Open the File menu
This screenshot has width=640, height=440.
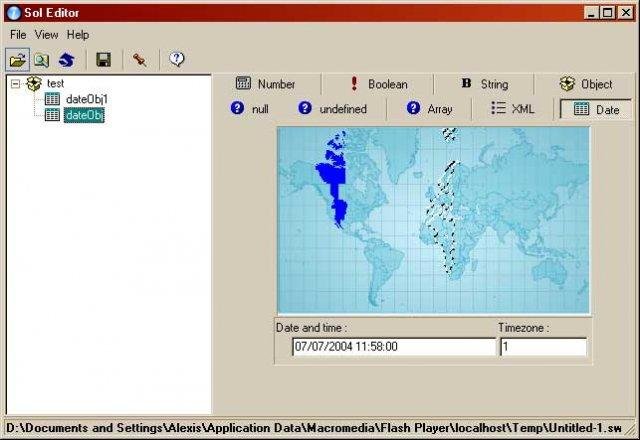click(x=18, y=35)
